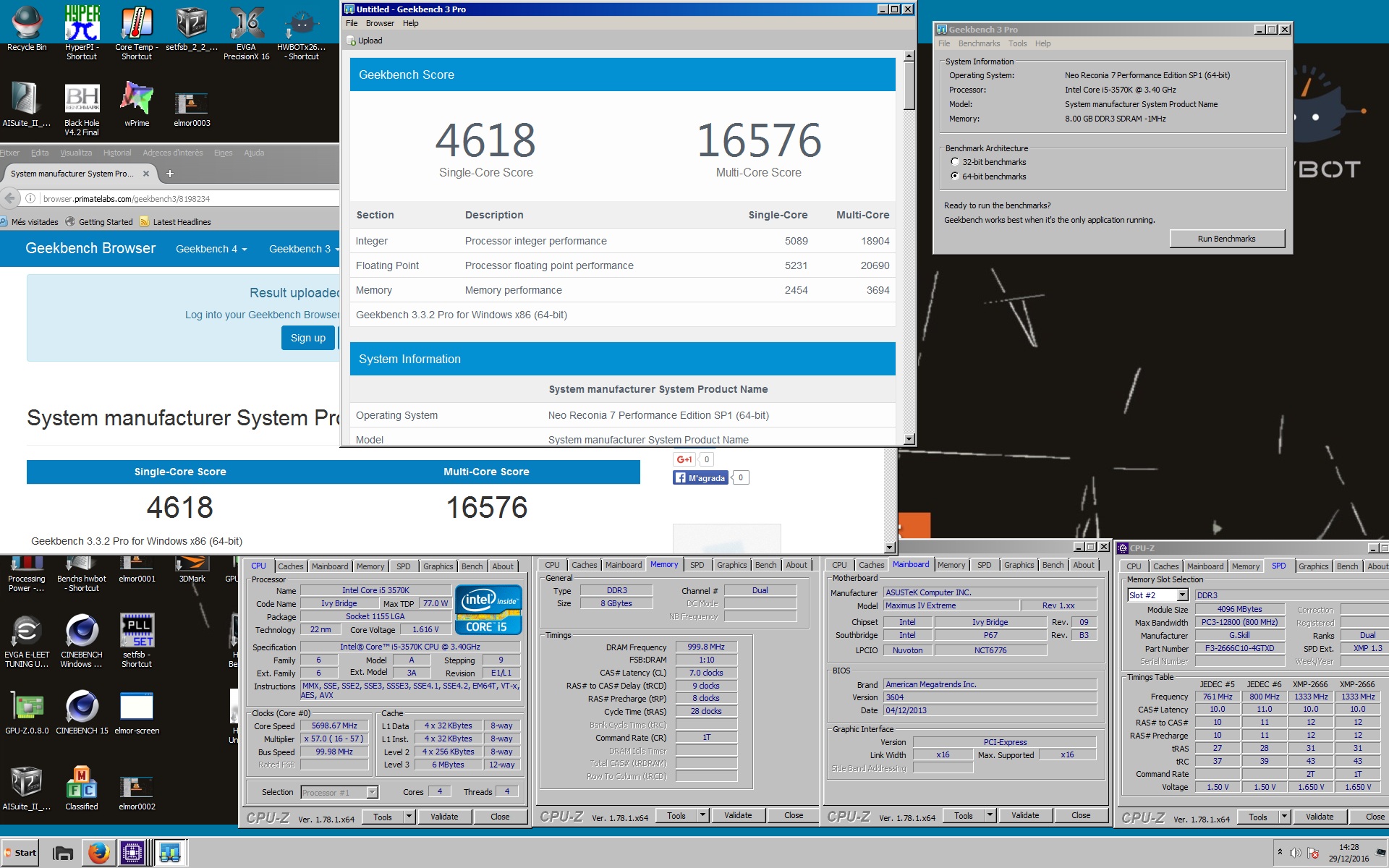Switch to Caches tab in first CPU-Z window

click(x=291, y=566)
